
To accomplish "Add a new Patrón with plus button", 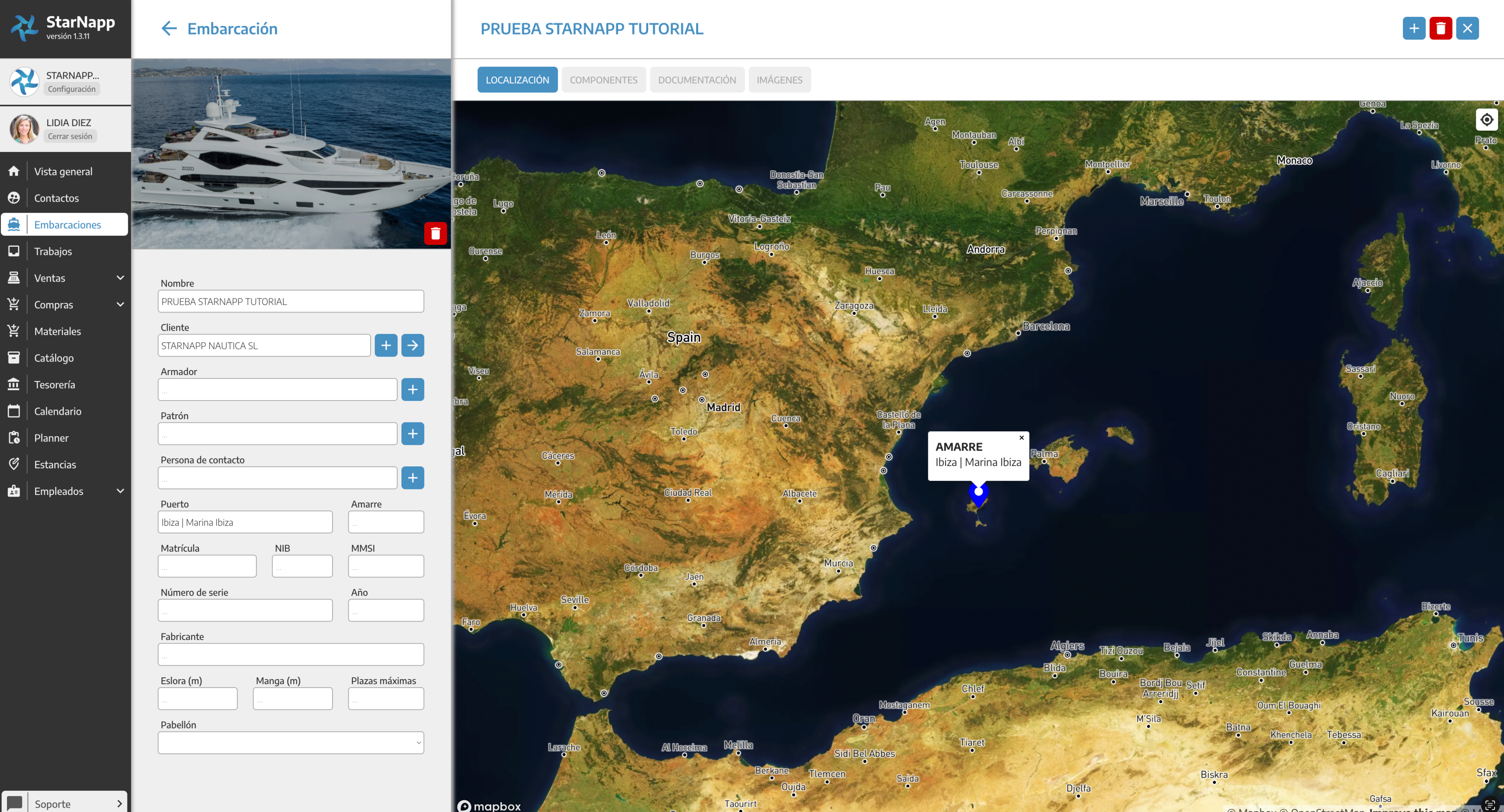I will tap(412, 434).
